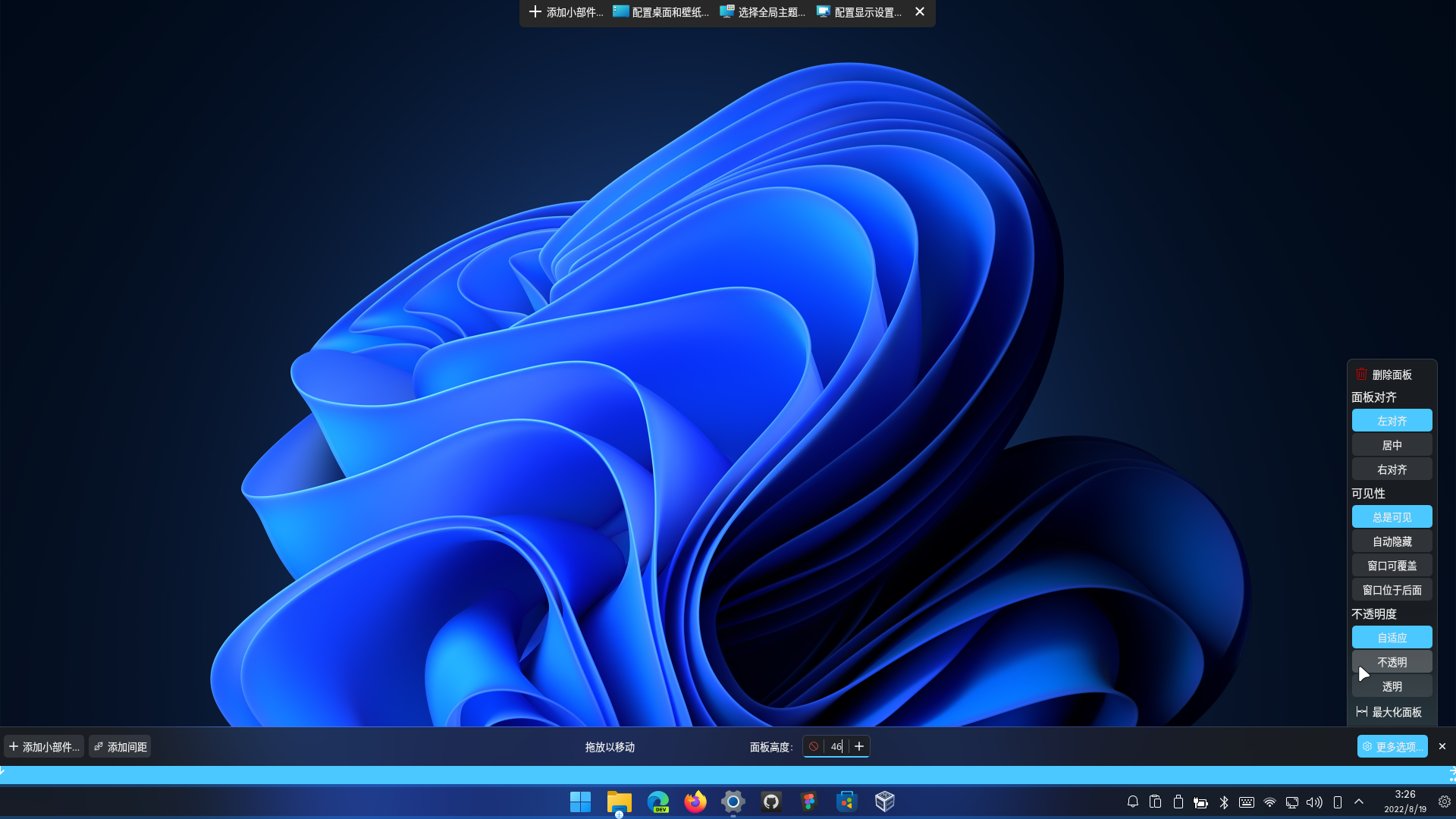The width and height of the screenshot is (1456, 819).
Task: Close the top desktop edit toolbar
Action: pos(920,11)
